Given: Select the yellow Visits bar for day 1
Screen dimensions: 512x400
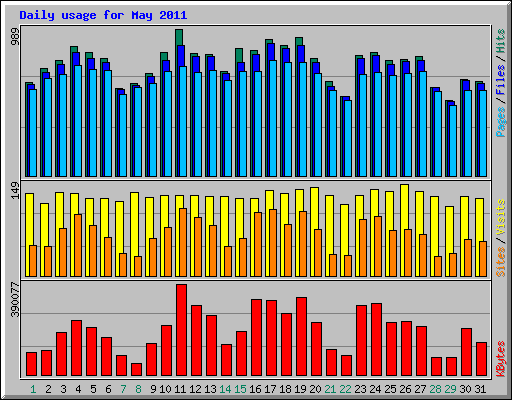Looking at the screenshot, I should 29,219.
